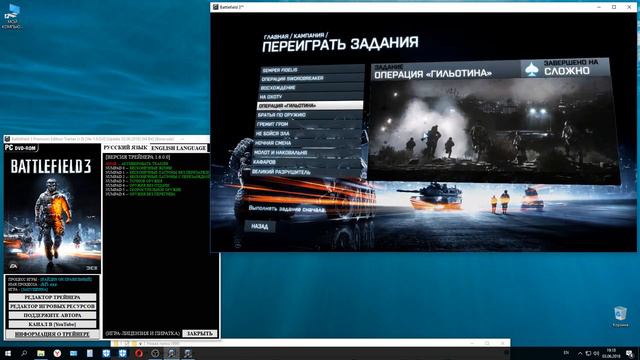Click ИНФОРМАЦИЯ О ТРЕЙНЕРЕ button
This screenshot has height=360, width=640.
click(52, 334)
